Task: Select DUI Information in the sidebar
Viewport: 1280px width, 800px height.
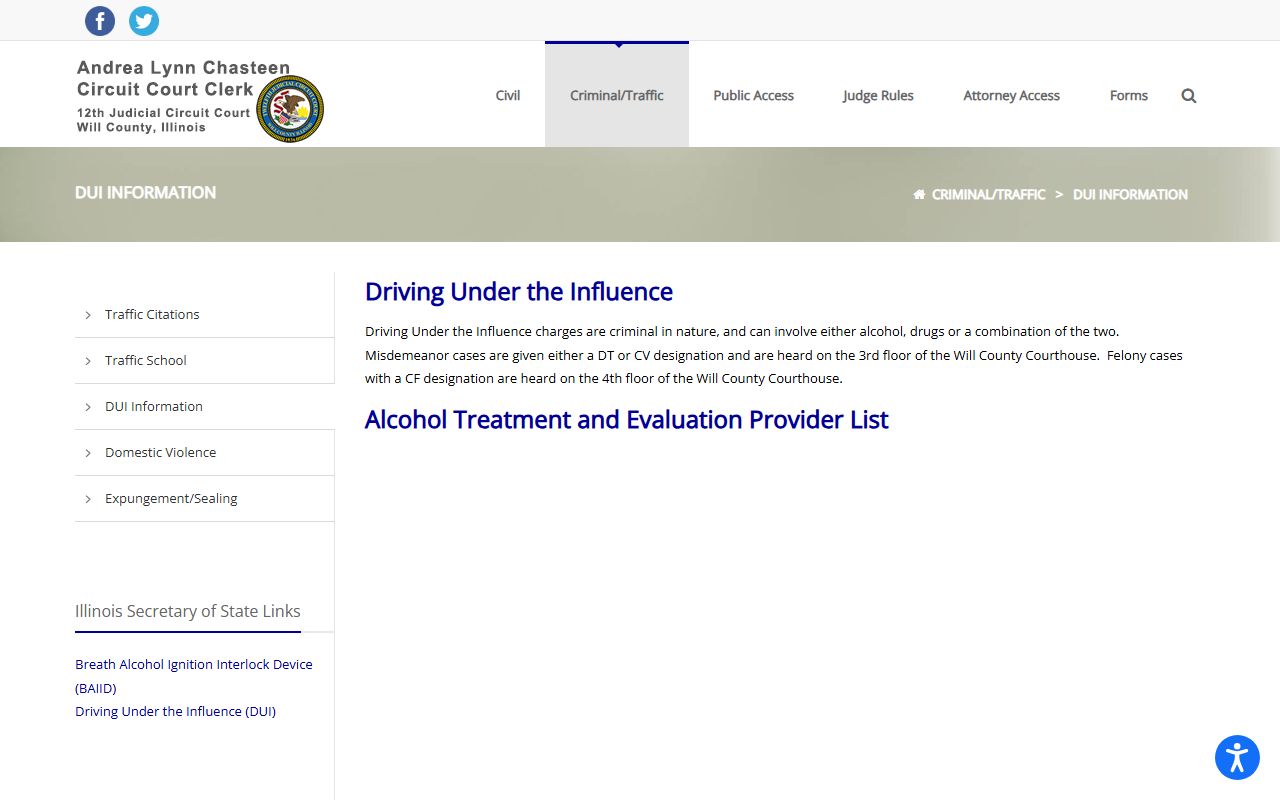Action: (154, 406)
